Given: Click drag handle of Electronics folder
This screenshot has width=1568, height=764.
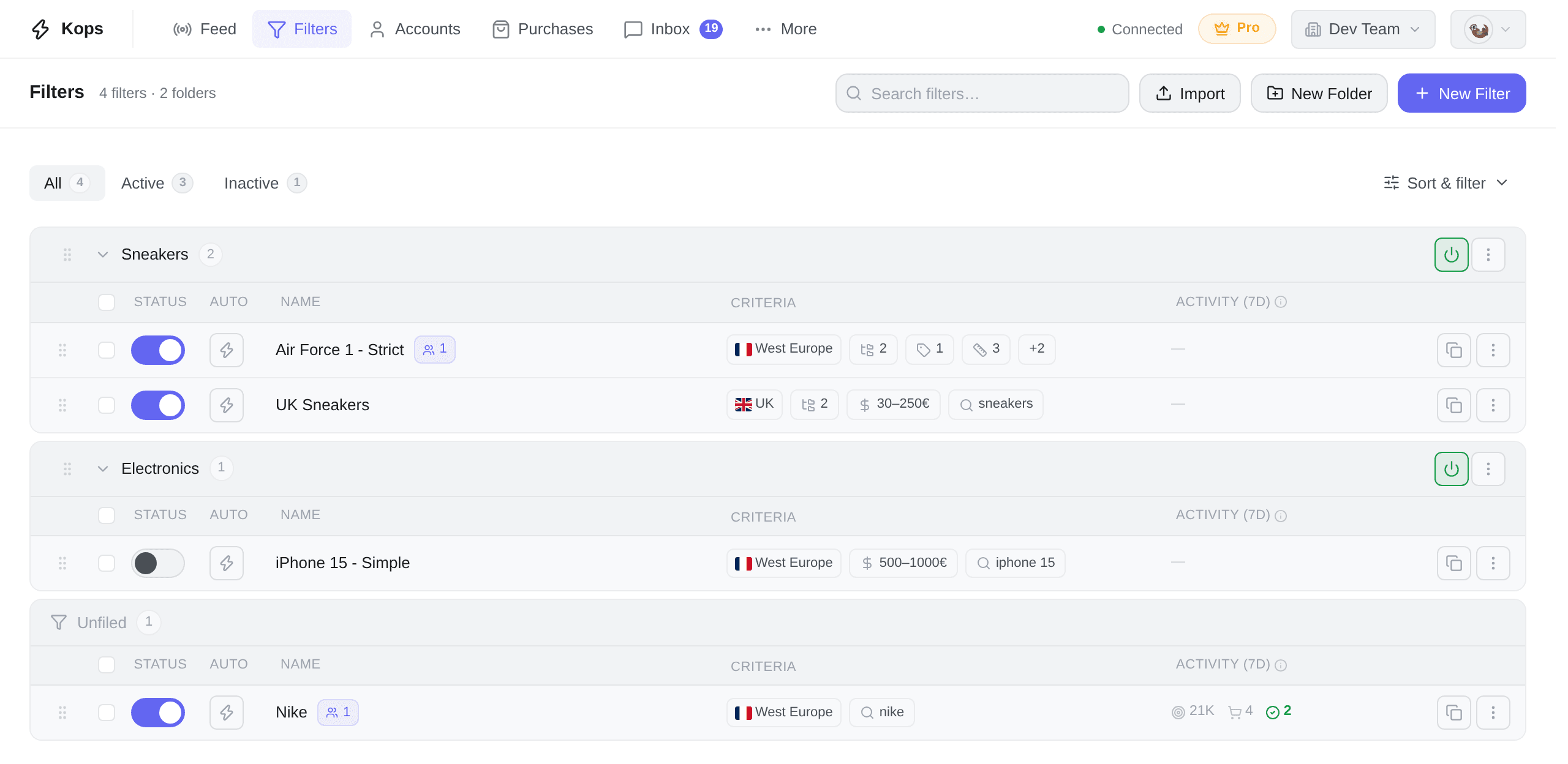Looking at the screenshot, I should 67,469.
